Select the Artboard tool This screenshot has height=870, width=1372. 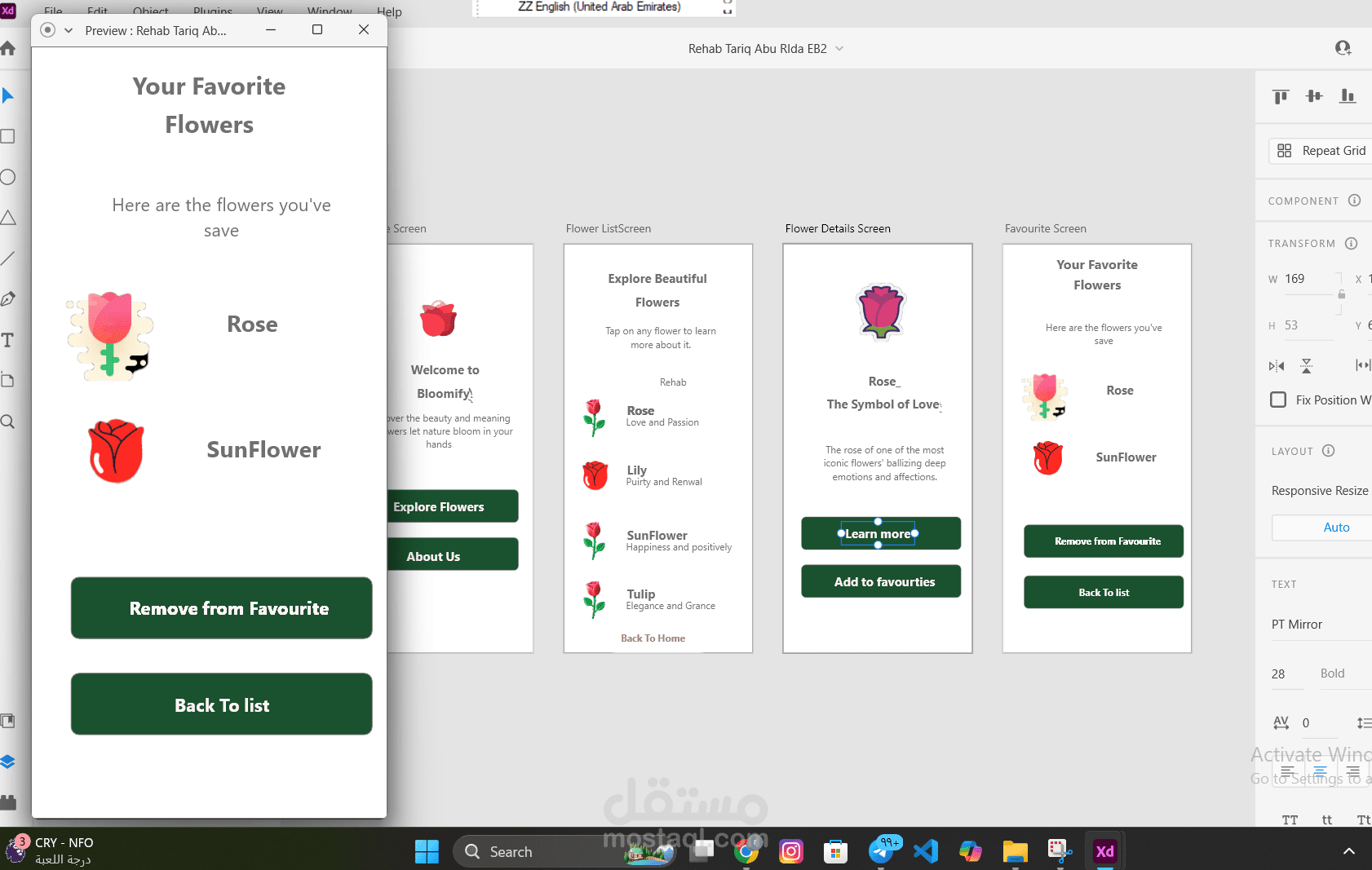tap(8, 381)
